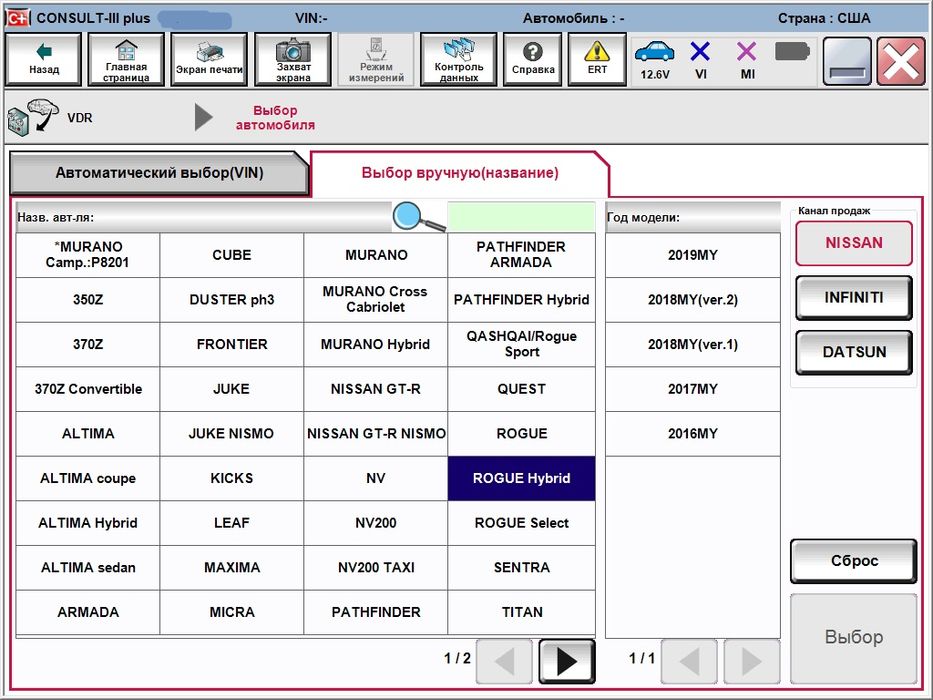Click the breadcrumb play arrow
Screen dimensions: 933x700
203,117
